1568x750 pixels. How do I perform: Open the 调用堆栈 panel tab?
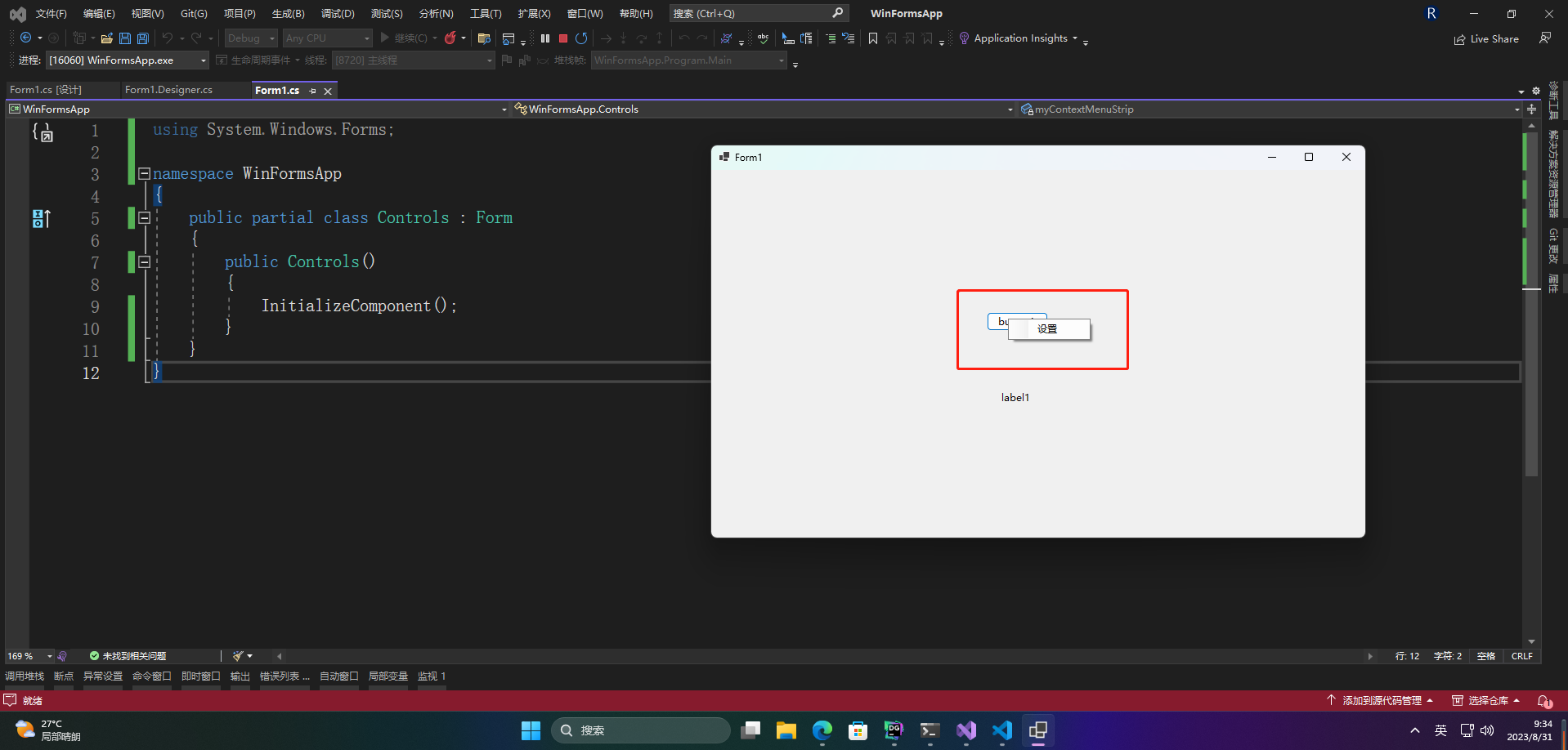tap(25, 676)
